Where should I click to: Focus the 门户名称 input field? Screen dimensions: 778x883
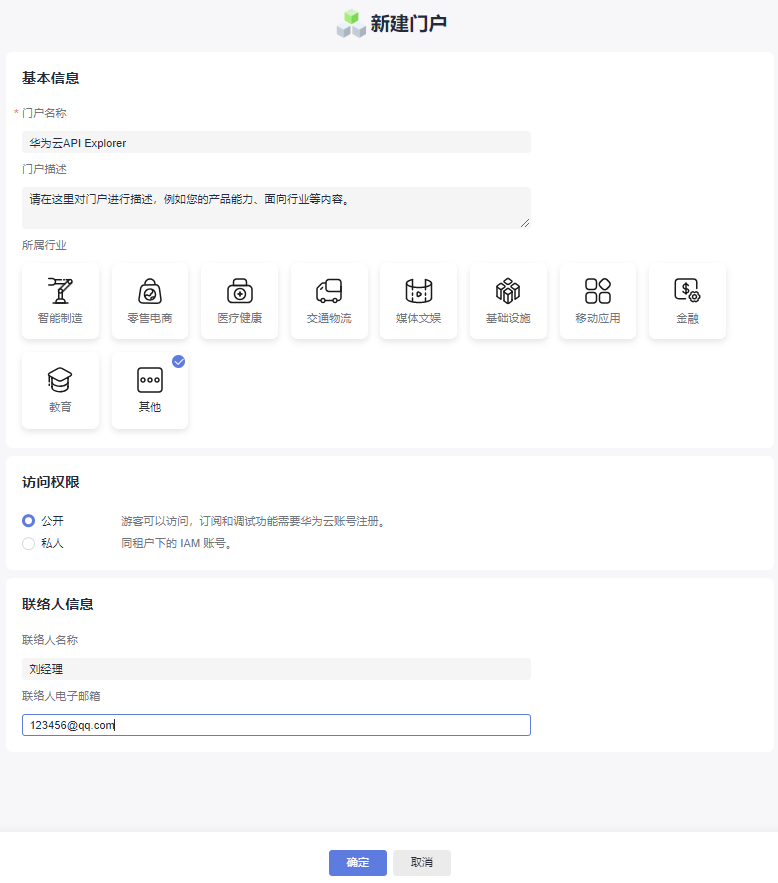pyautogui.click(x=276, y=142)
